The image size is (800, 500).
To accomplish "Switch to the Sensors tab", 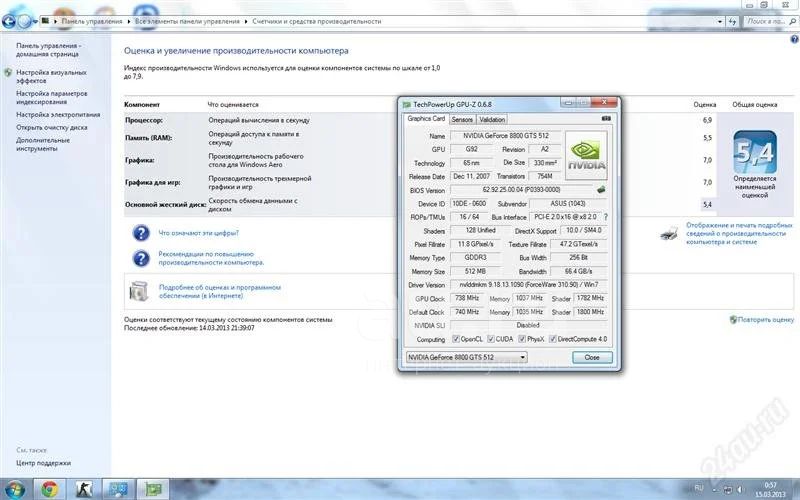I will pyautogui.click(x=462, y=119).
